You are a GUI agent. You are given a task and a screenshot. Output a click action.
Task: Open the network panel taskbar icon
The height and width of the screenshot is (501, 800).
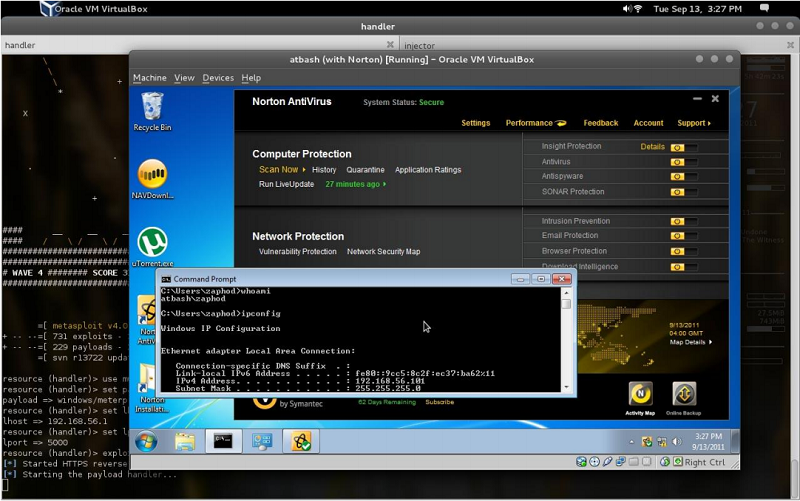(x=262, y=441)
